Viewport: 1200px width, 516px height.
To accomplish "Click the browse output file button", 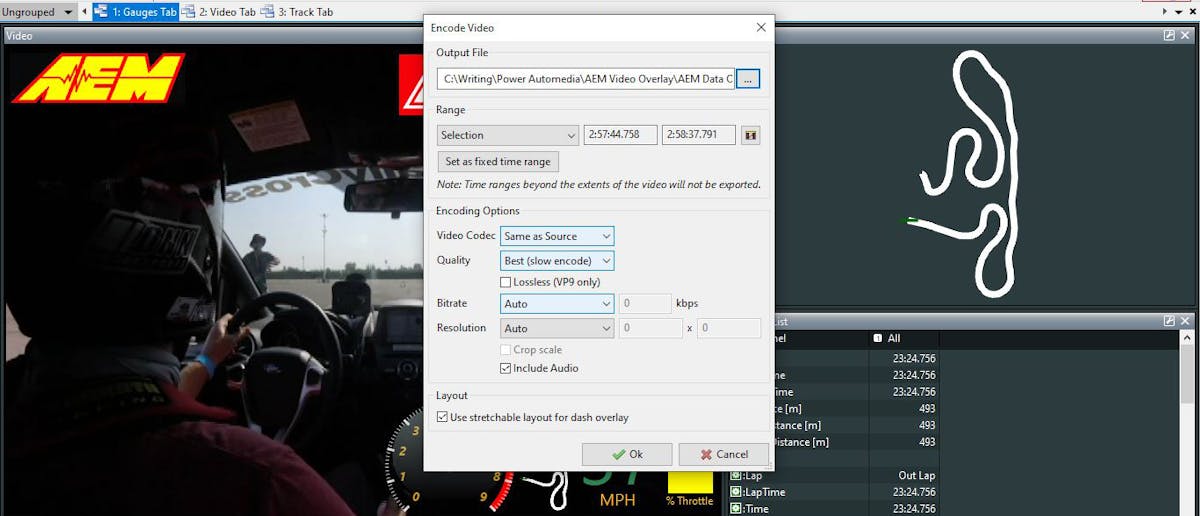I will coord(748,79).
